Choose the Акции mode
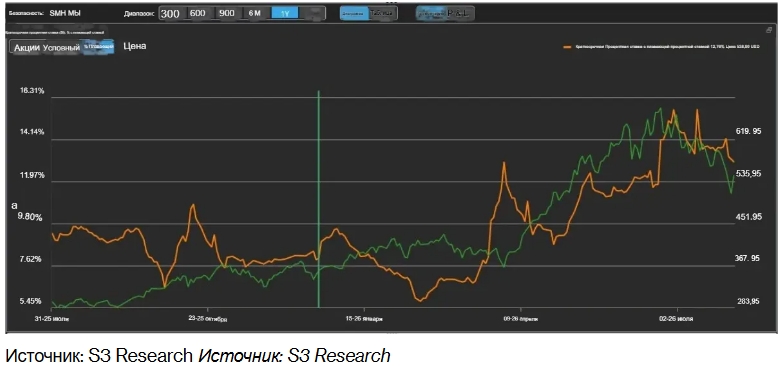Viewport: 780px width, 367px height. (x=26, y=48)
